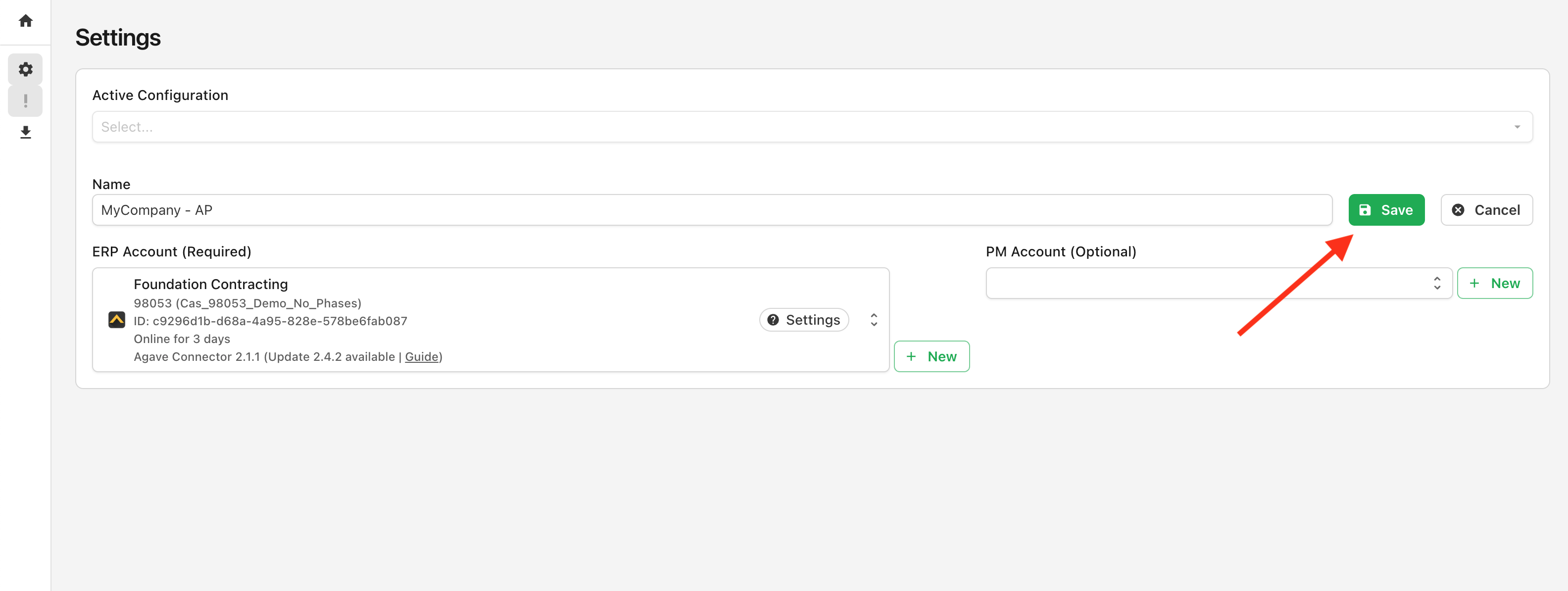The image size is (1568, 591).
Task: Click the plus icon on ERP New button
Action: (911, 357)
